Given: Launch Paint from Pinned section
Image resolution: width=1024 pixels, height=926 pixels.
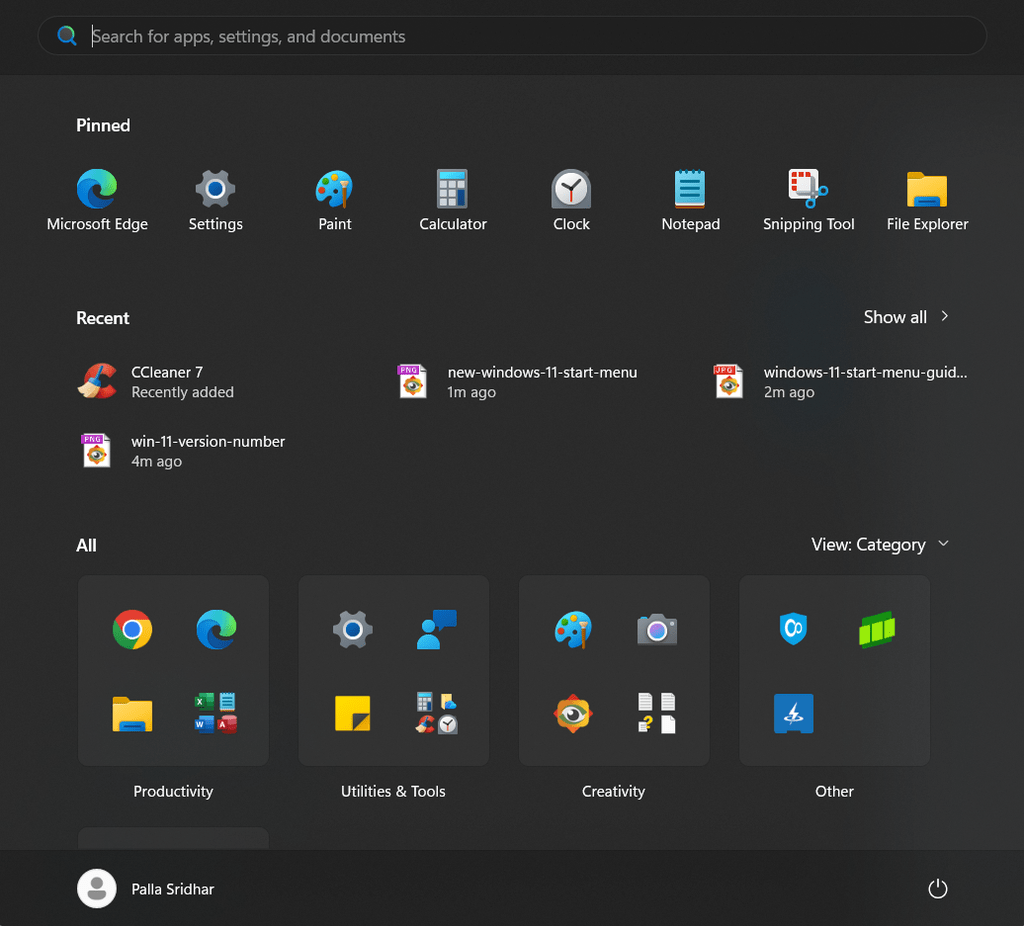Looking at the screenshot, I should tap(334, 200).
